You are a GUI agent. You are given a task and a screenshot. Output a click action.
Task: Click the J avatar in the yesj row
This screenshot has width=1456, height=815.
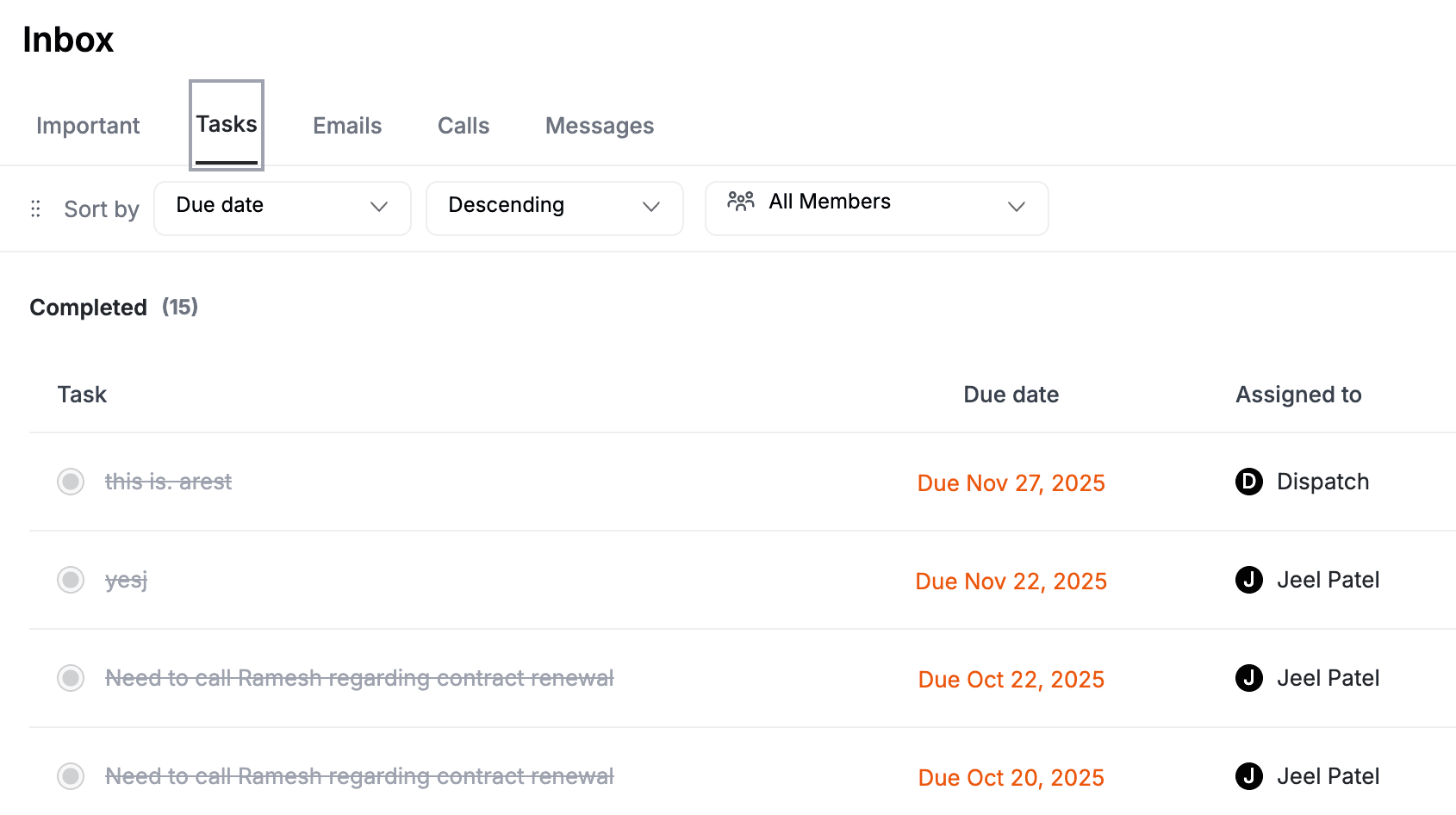click(x=1249, y=580)
